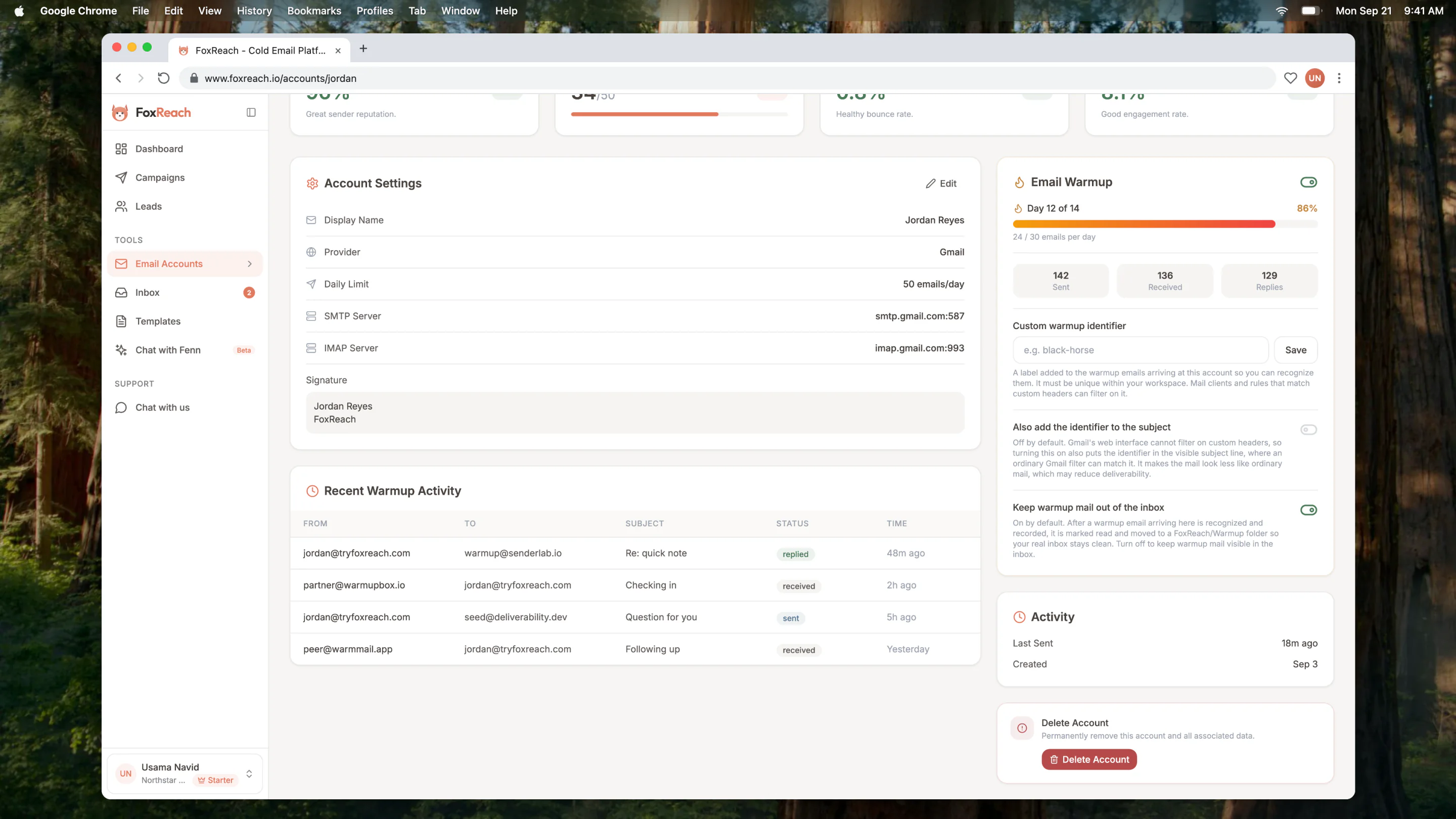
Task: Click the custom warmup identifier input field
Action: click(1141, 350)
